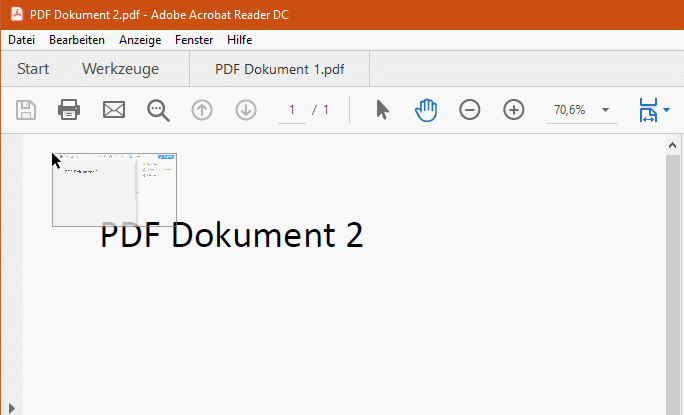The width and height of the screenshot is (684, 415).
Task: Choose the Selection arrow tool
Action: click(382, 110)
